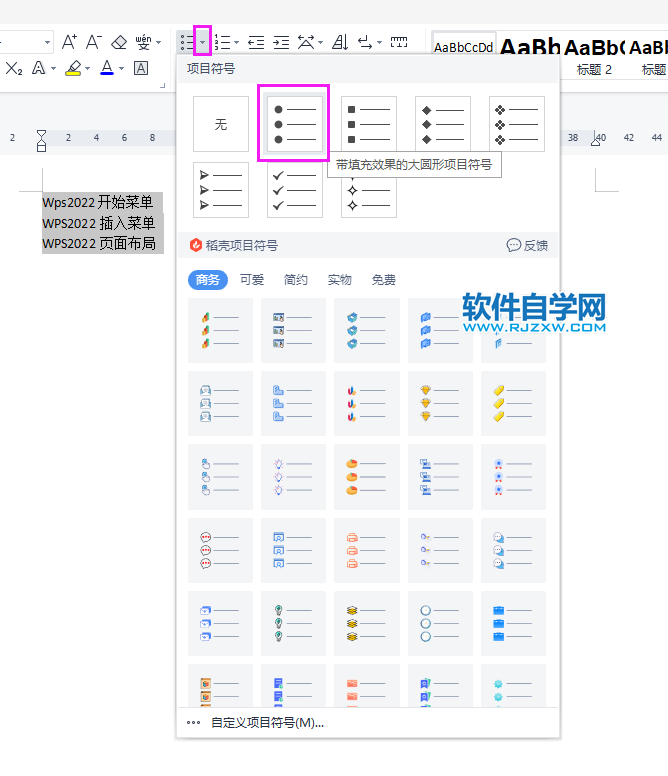This screenshot has width=668, height=776.
Task: Open the phonetic guide dropdown arrow
Action: click(158, 43)
